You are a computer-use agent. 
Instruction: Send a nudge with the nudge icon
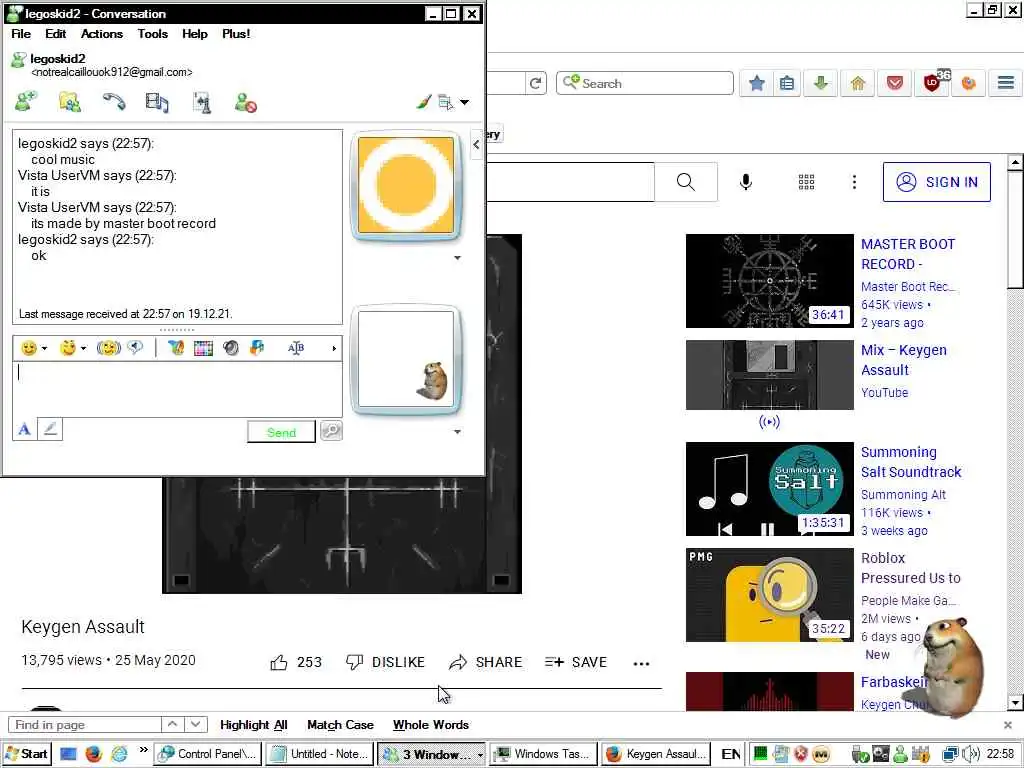tap(108, 348)
